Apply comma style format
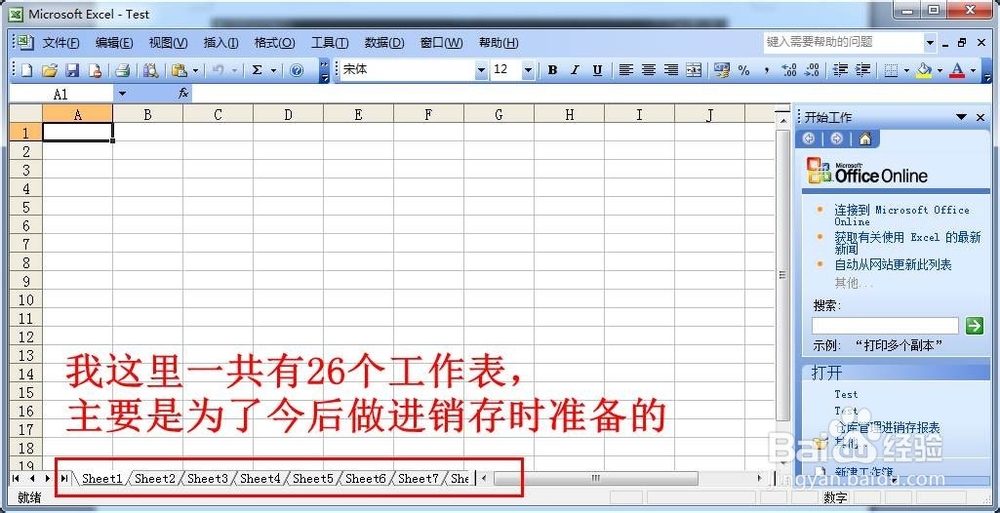 [767, 70]
